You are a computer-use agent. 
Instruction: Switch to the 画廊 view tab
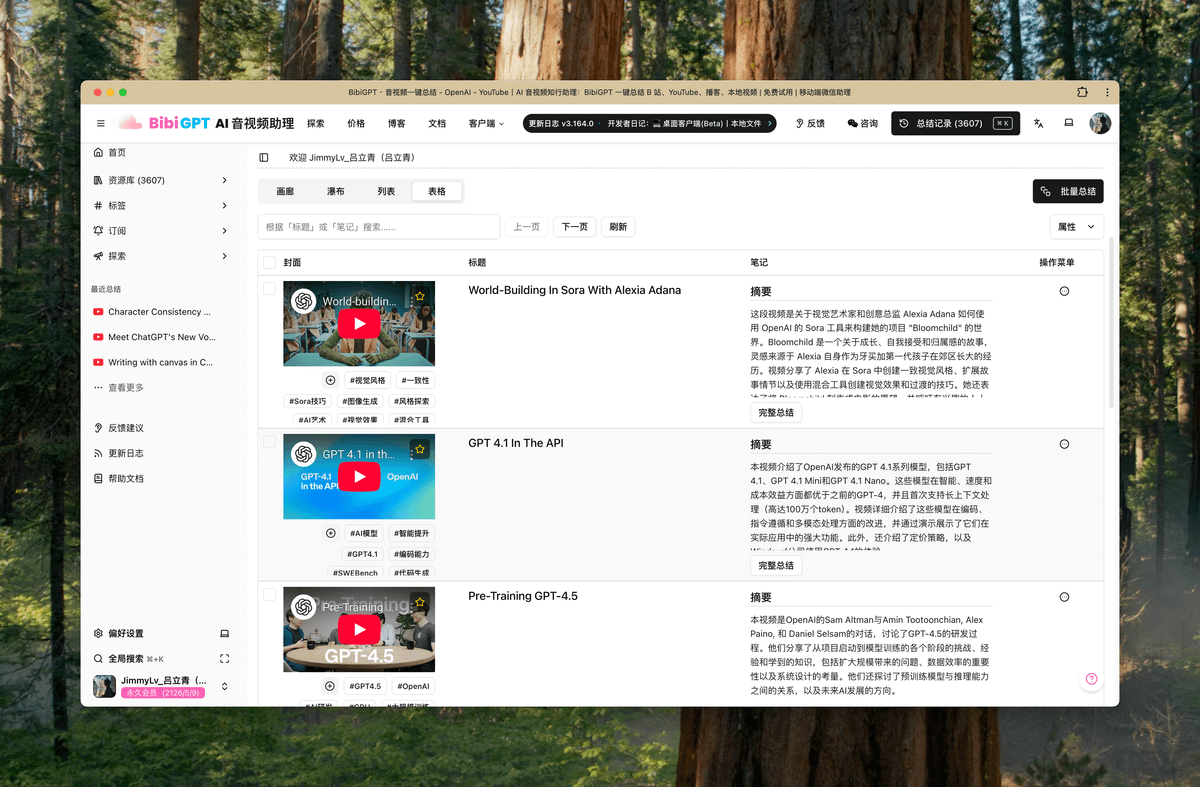[x=285, y=191]
